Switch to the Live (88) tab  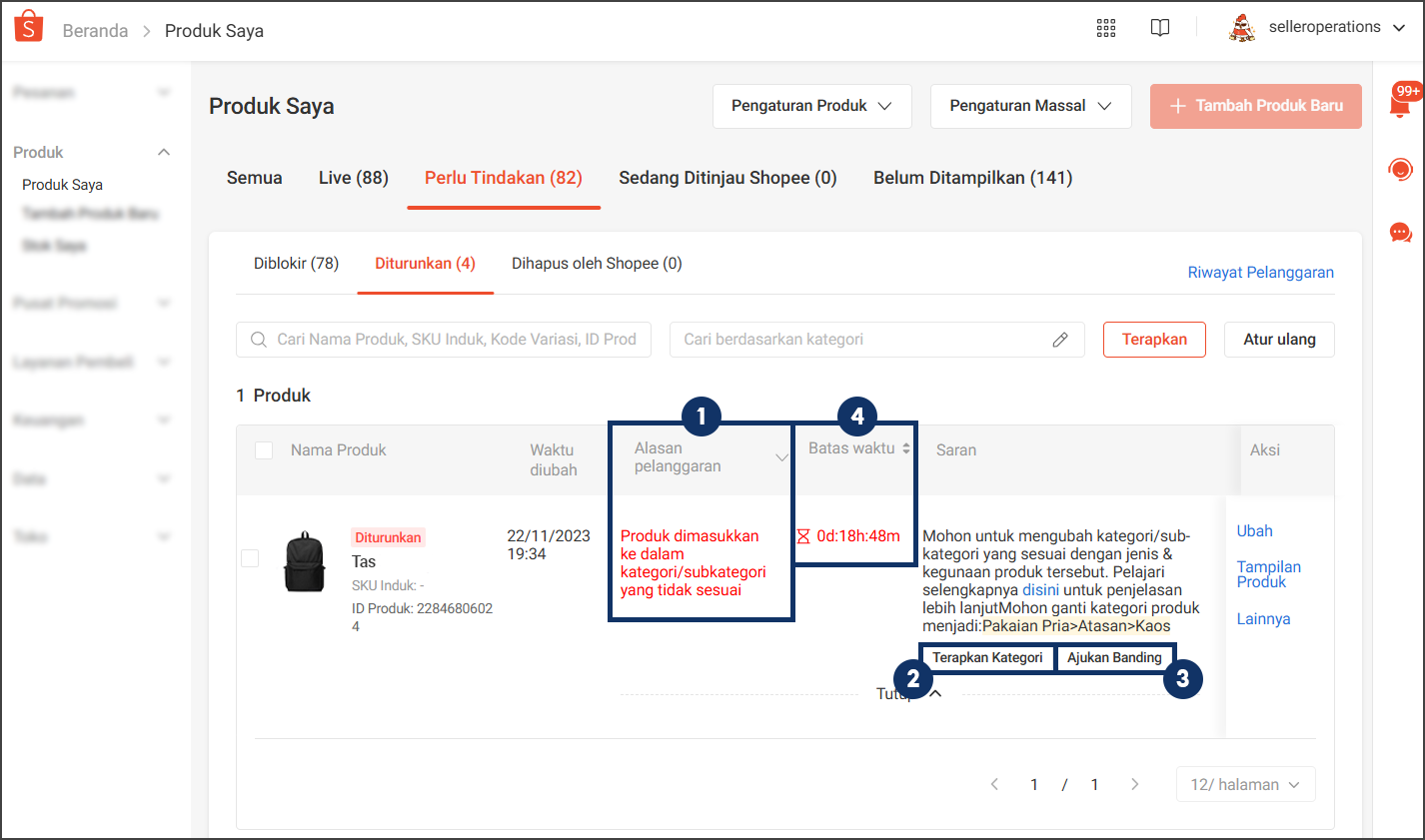(353, 178)
